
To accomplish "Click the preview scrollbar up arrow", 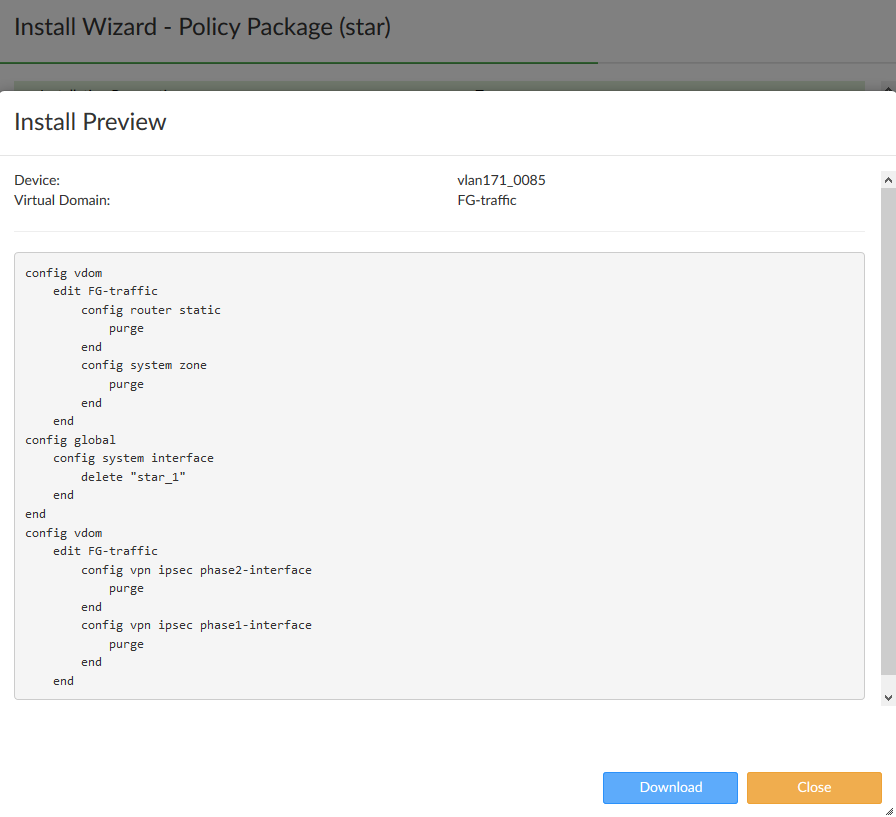I will [888, 179].
